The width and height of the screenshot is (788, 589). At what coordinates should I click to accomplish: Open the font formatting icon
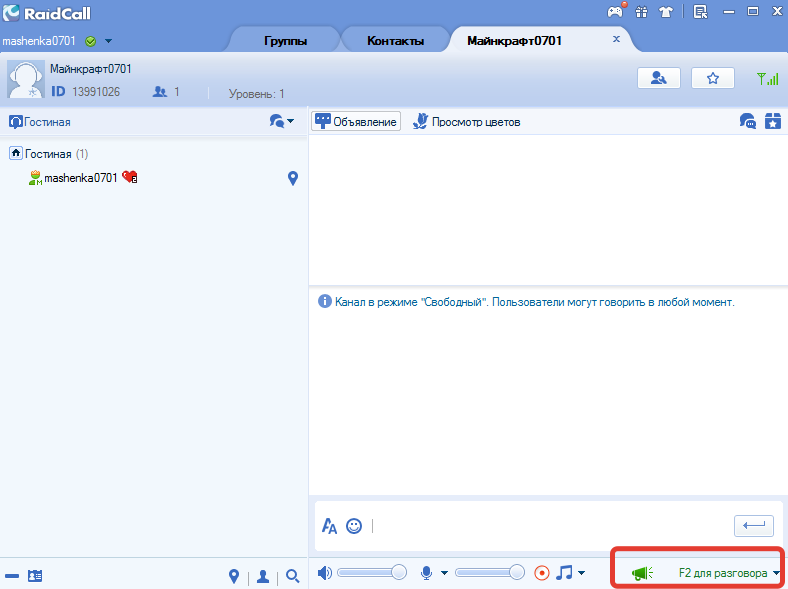click(329, 526)
